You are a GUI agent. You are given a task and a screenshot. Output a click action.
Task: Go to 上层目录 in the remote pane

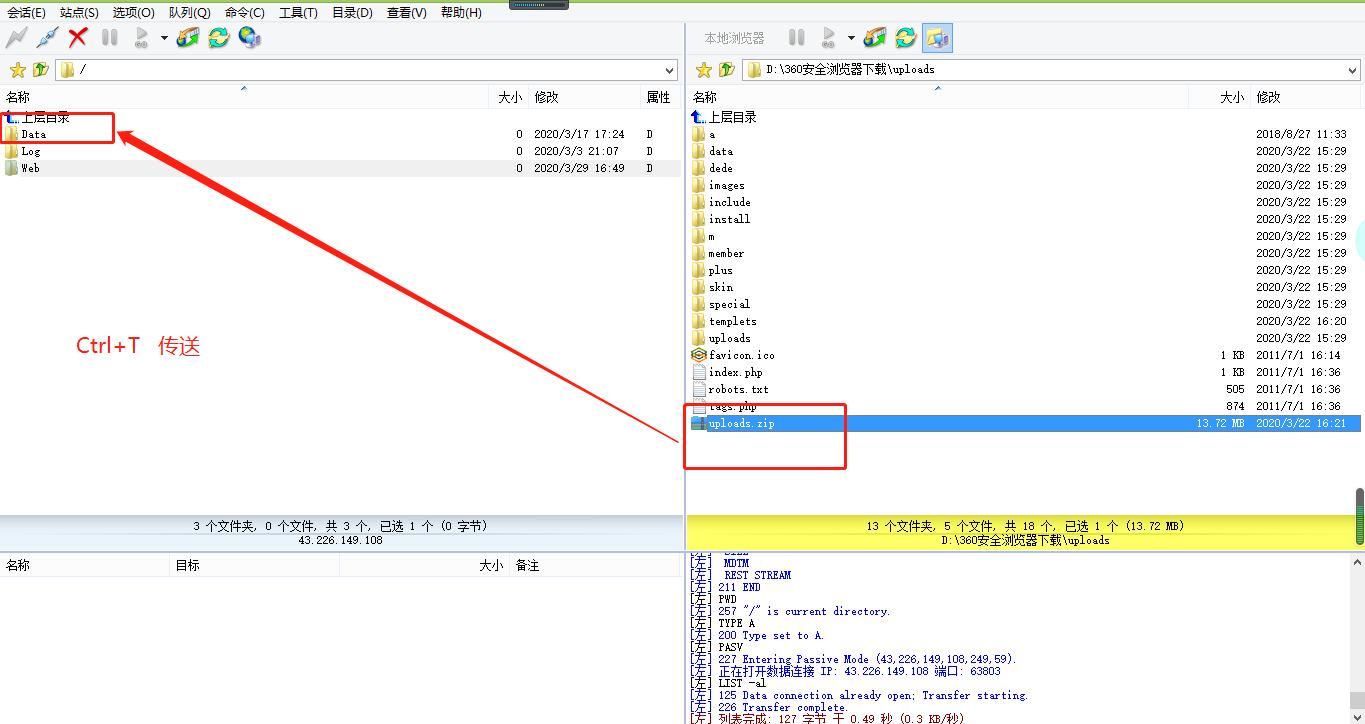tap(38, 117)
